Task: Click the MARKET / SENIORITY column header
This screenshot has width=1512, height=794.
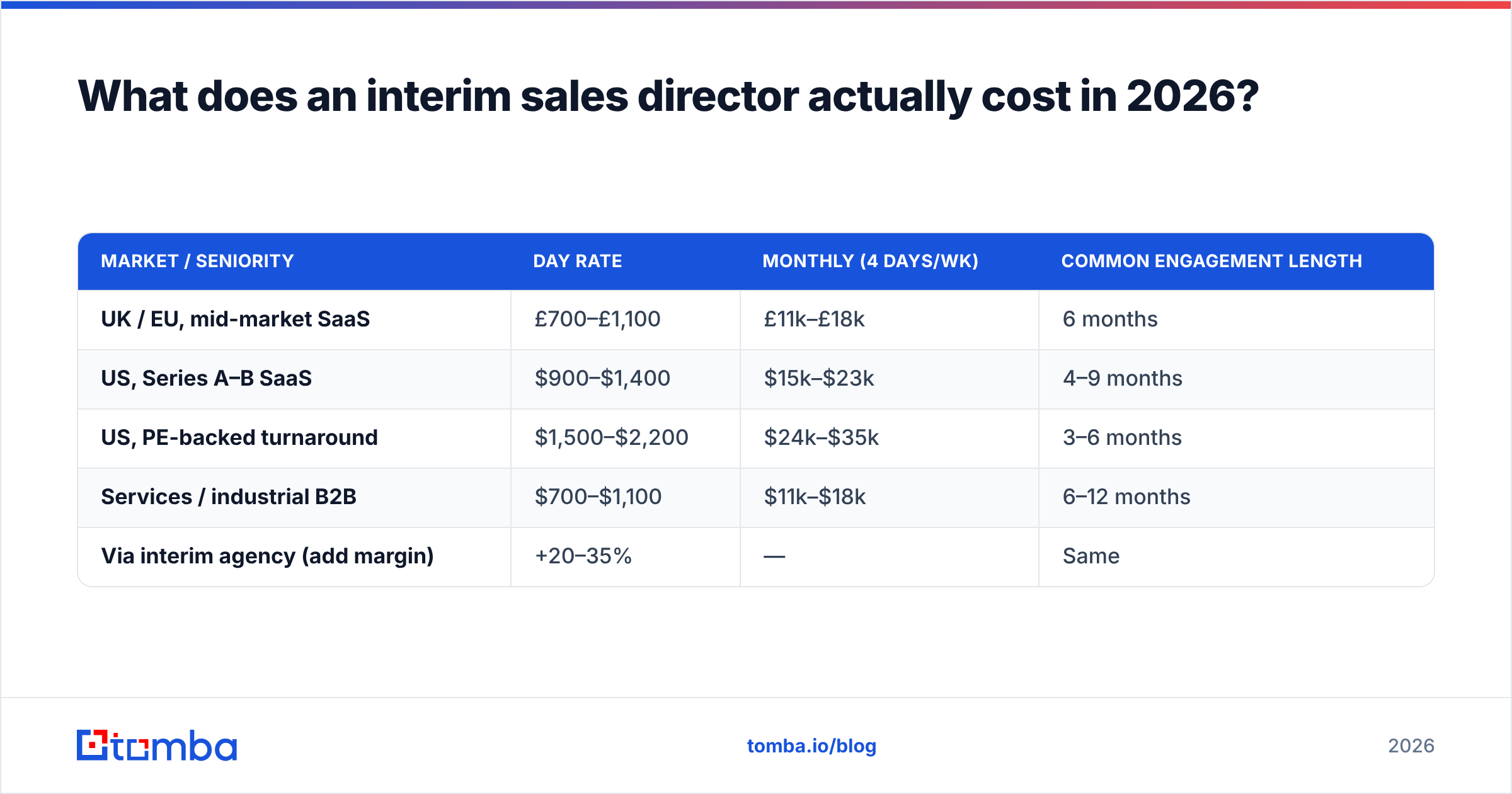Action: 197,261
